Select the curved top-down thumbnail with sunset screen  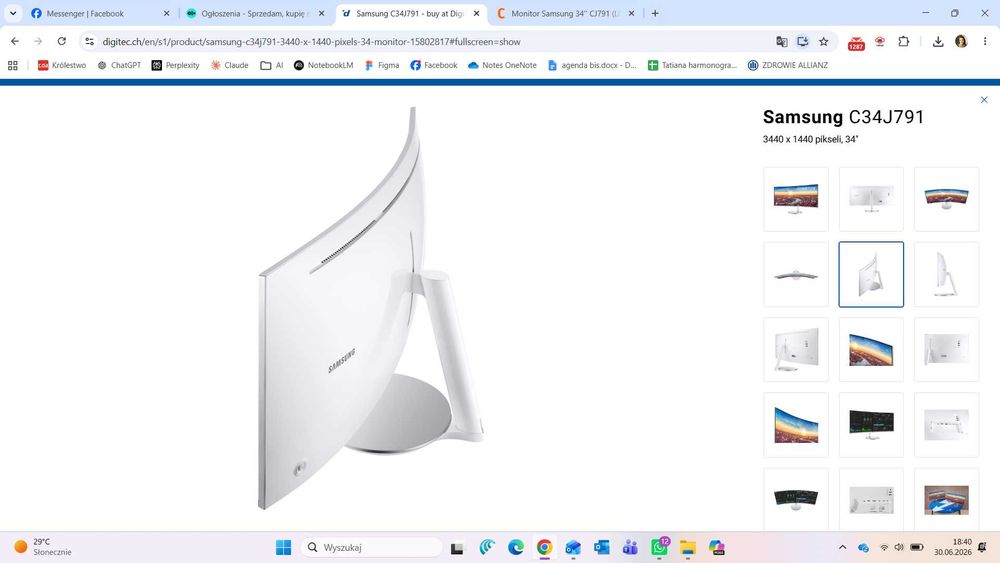[946, 199]
